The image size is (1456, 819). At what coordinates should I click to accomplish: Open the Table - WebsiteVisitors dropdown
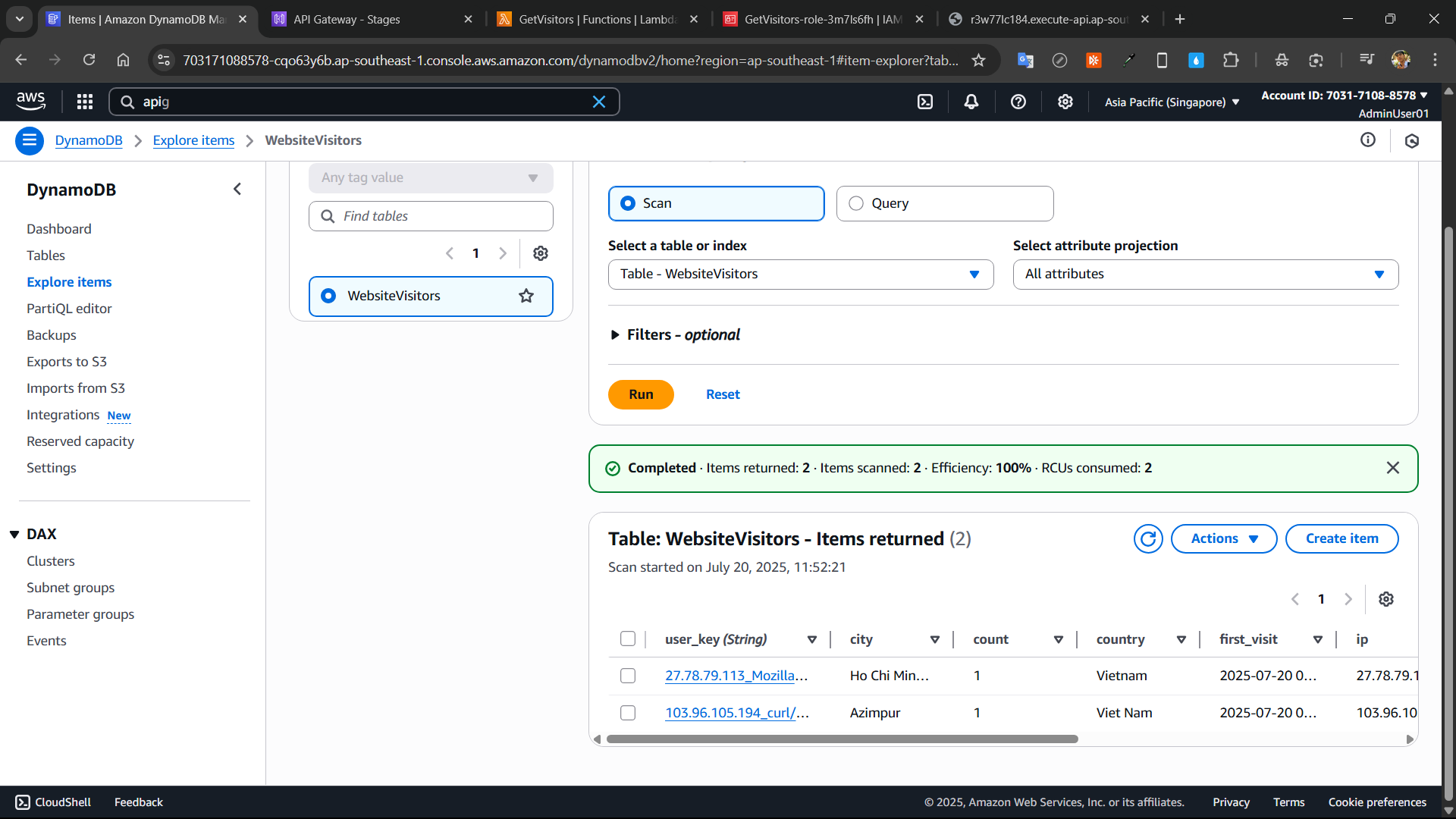pos(801,274)
